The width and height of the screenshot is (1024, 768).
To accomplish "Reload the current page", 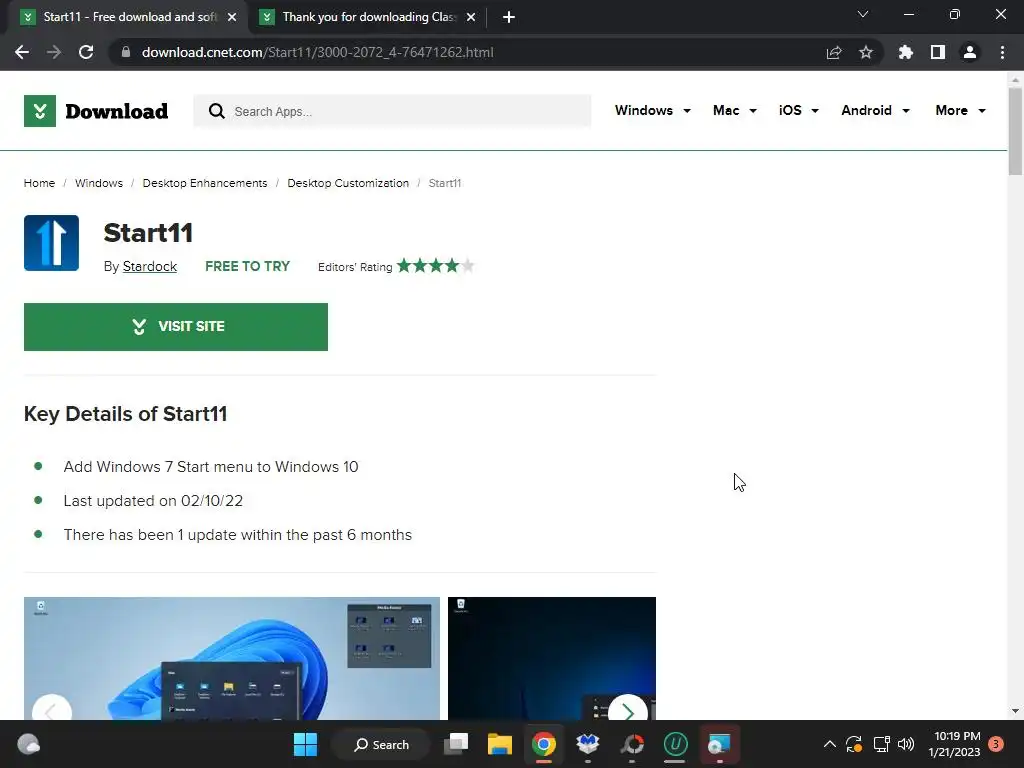I will [x=86, y=52].
